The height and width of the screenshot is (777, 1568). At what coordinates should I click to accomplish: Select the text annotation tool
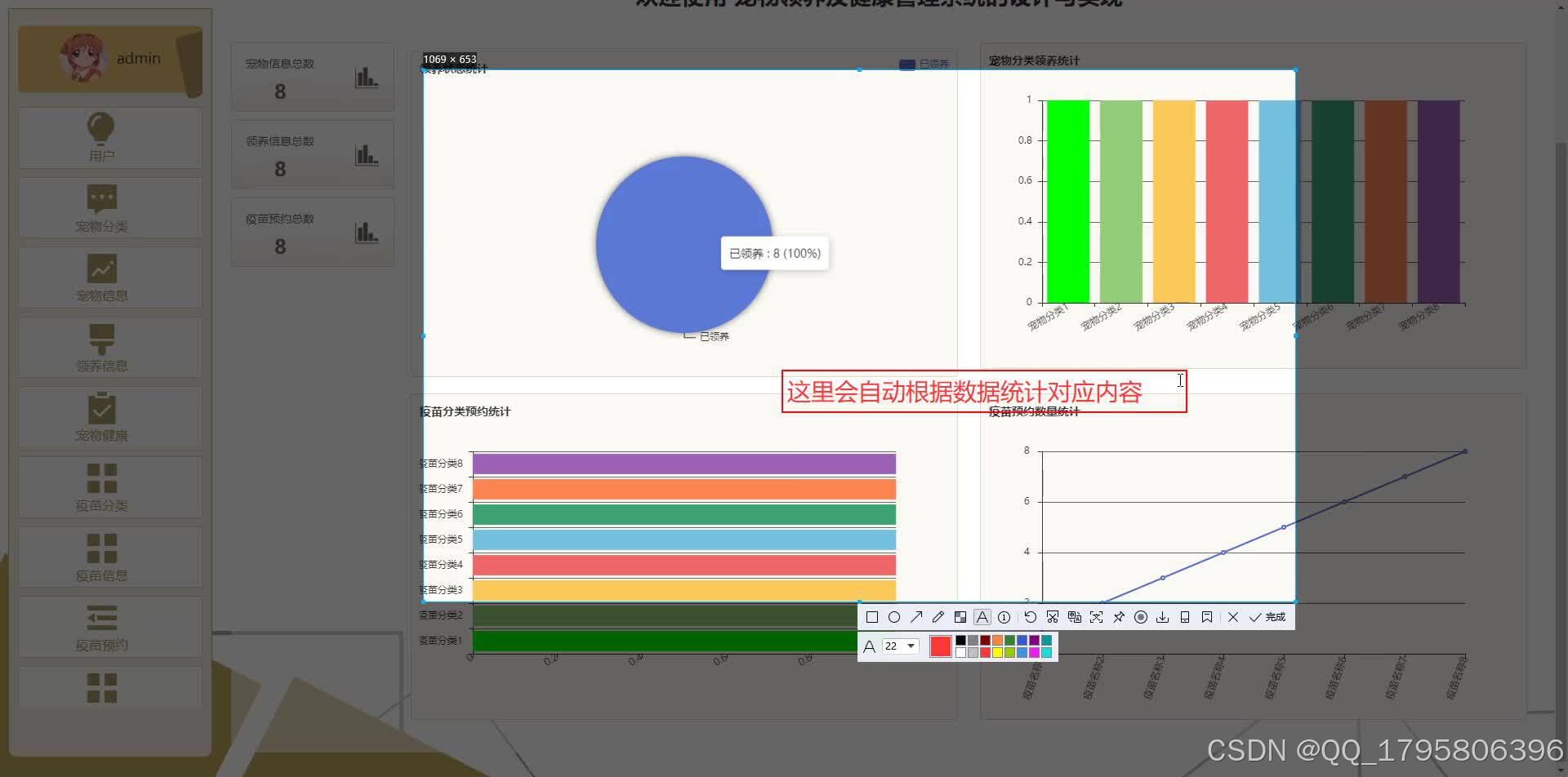[982, 617]
